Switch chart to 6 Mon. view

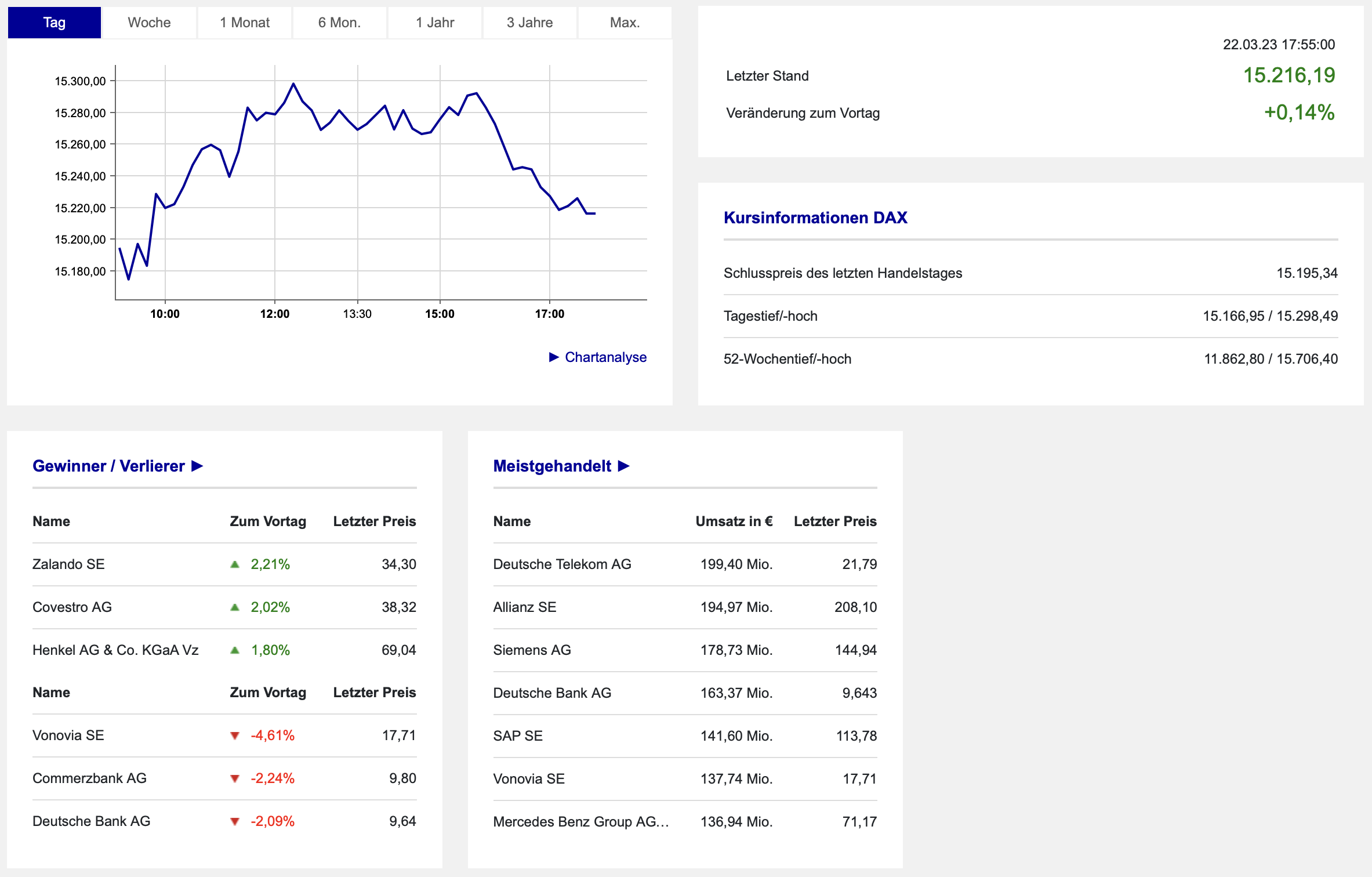pos(339,23)
